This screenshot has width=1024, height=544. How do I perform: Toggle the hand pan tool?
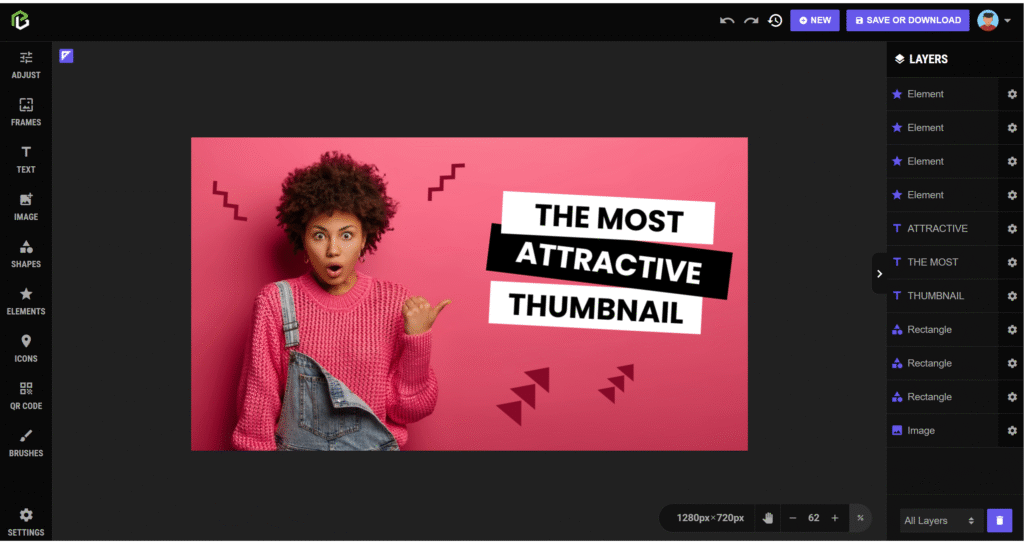pos(768,518)
